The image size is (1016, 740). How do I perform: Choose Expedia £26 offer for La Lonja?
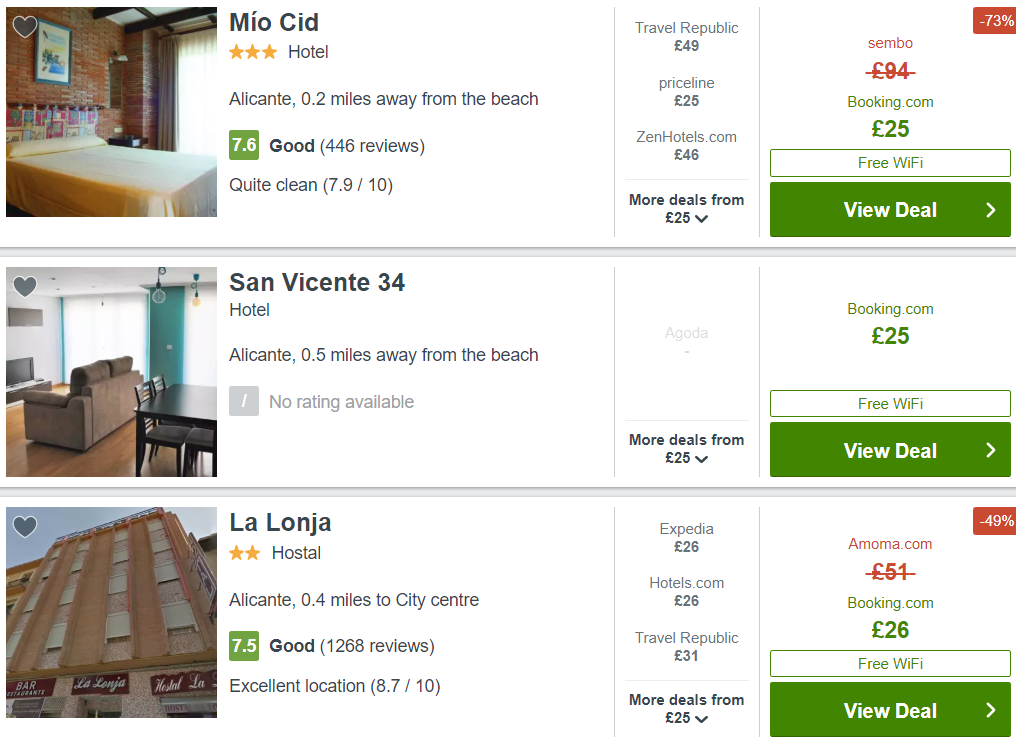(x=686, y=538)
